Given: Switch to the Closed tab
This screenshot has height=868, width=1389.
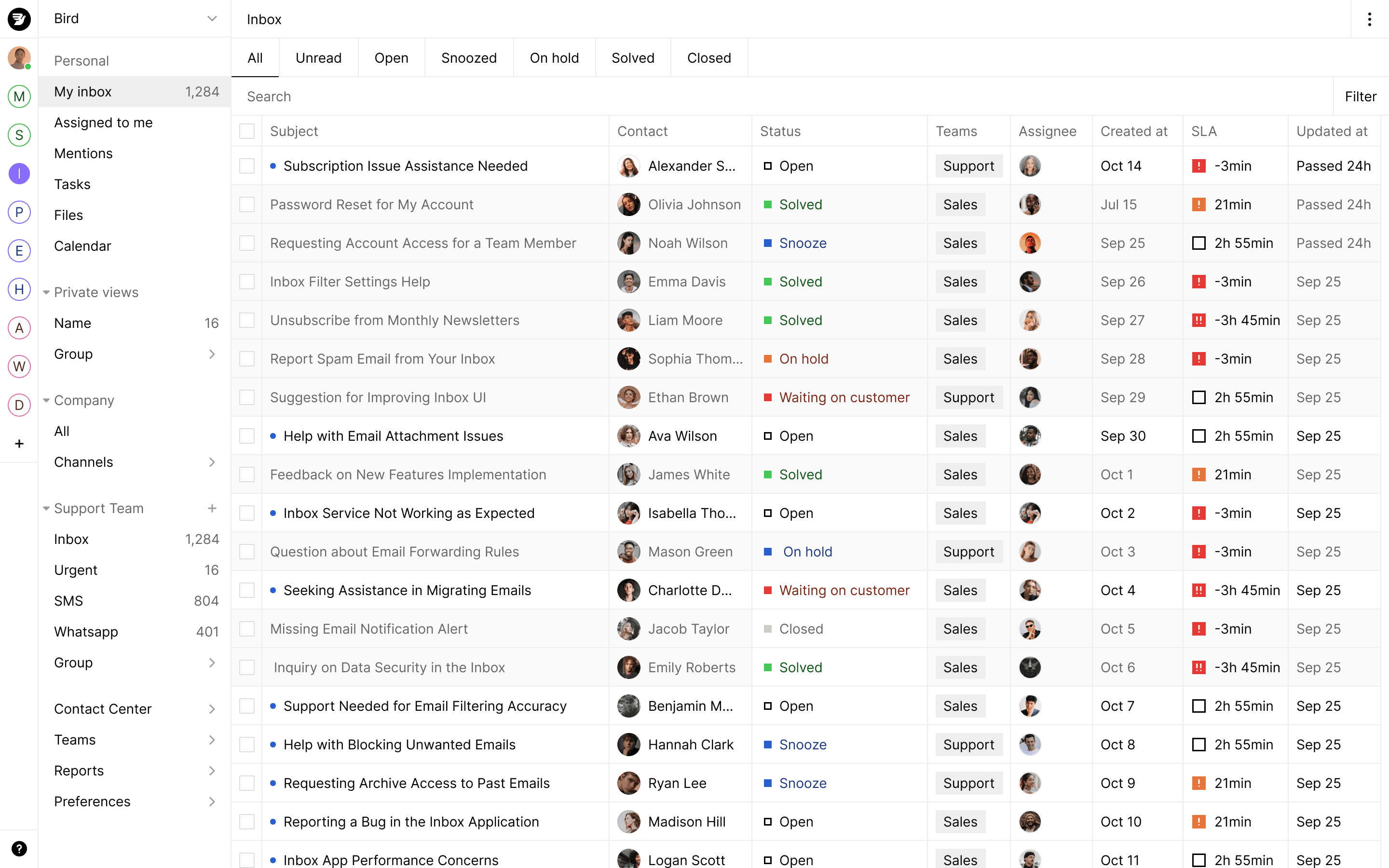Looking at the screenshot, I should 709,58.
